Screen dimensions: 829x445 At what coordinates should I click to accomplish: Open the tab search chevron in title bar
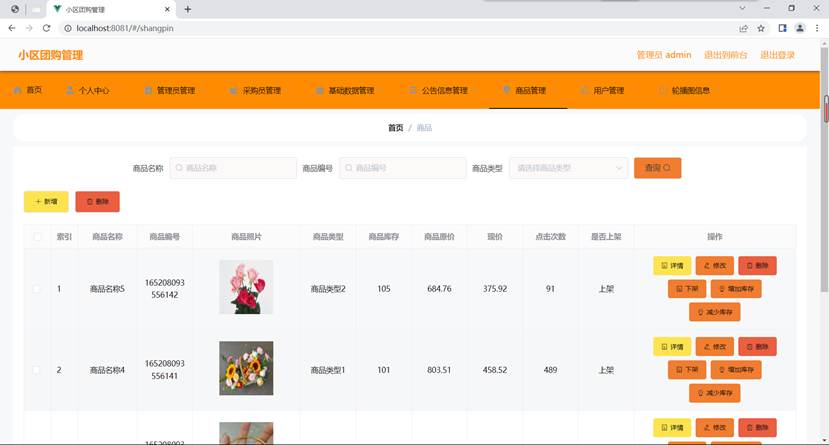[x=742, y=8]
